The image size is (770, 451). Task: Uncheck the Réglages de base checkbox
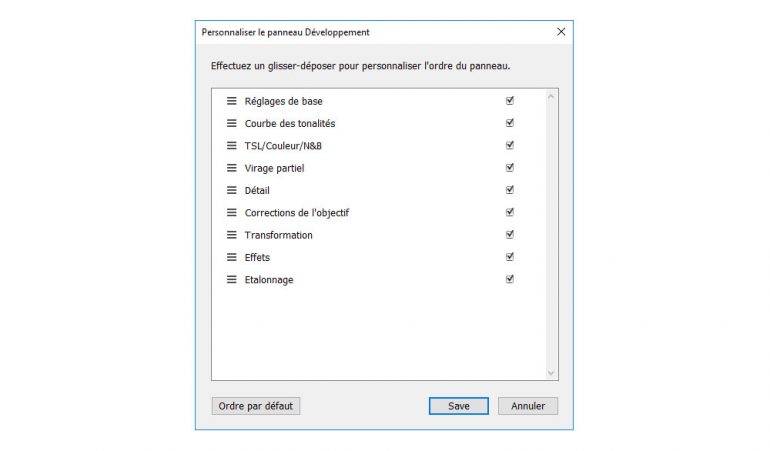(x=510, y=100)
